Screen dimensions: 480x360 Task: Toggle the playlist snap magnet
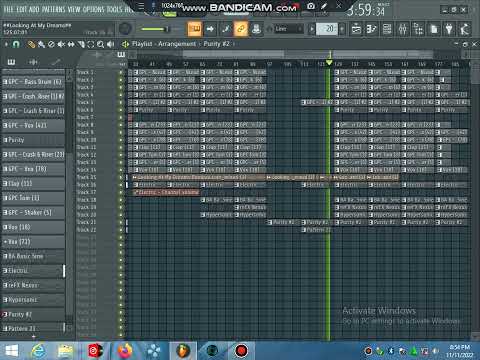16,44
